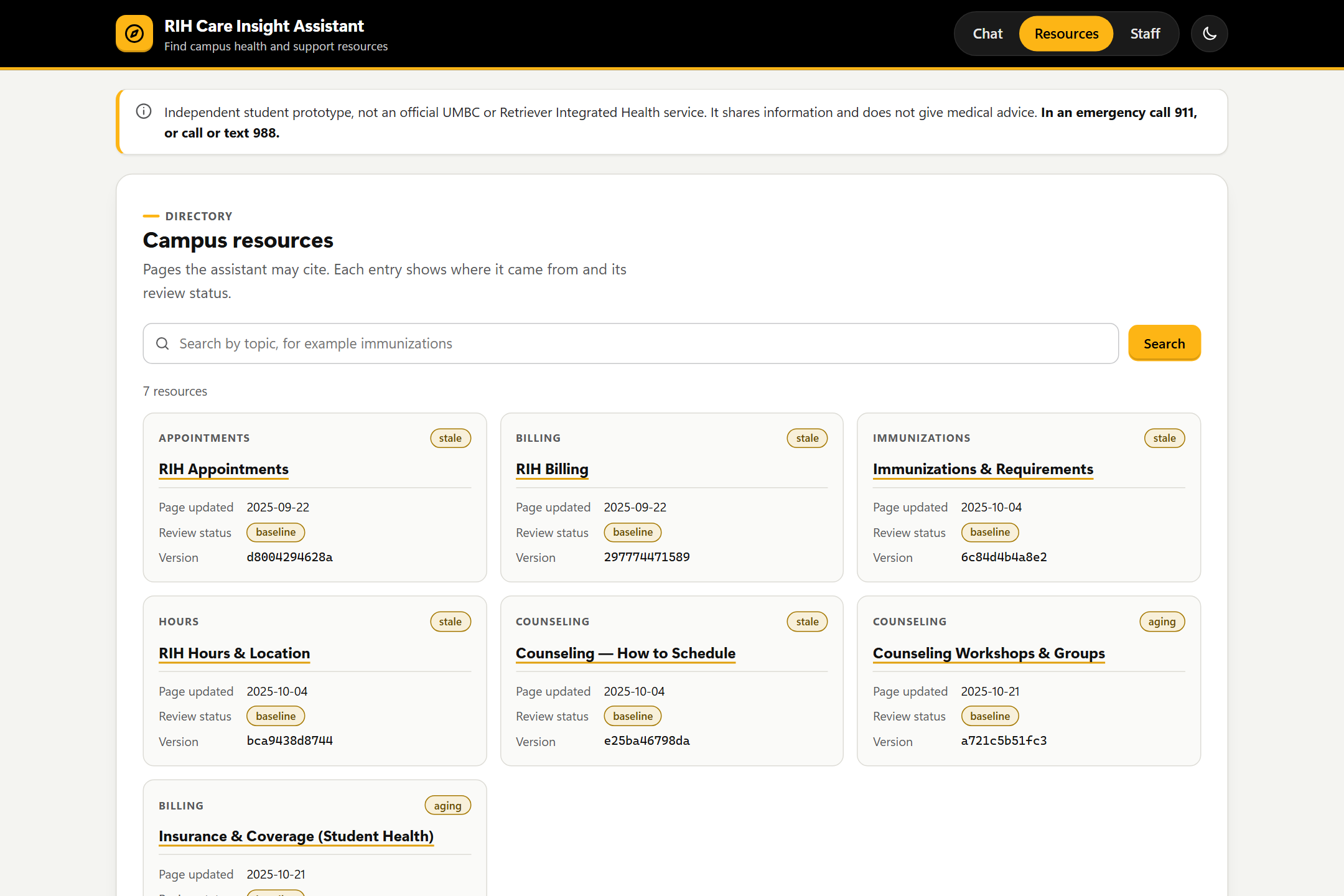Click baseline status in RIH Billing card
Viewport: 1344px width, 896px height.
pos(633,533)
